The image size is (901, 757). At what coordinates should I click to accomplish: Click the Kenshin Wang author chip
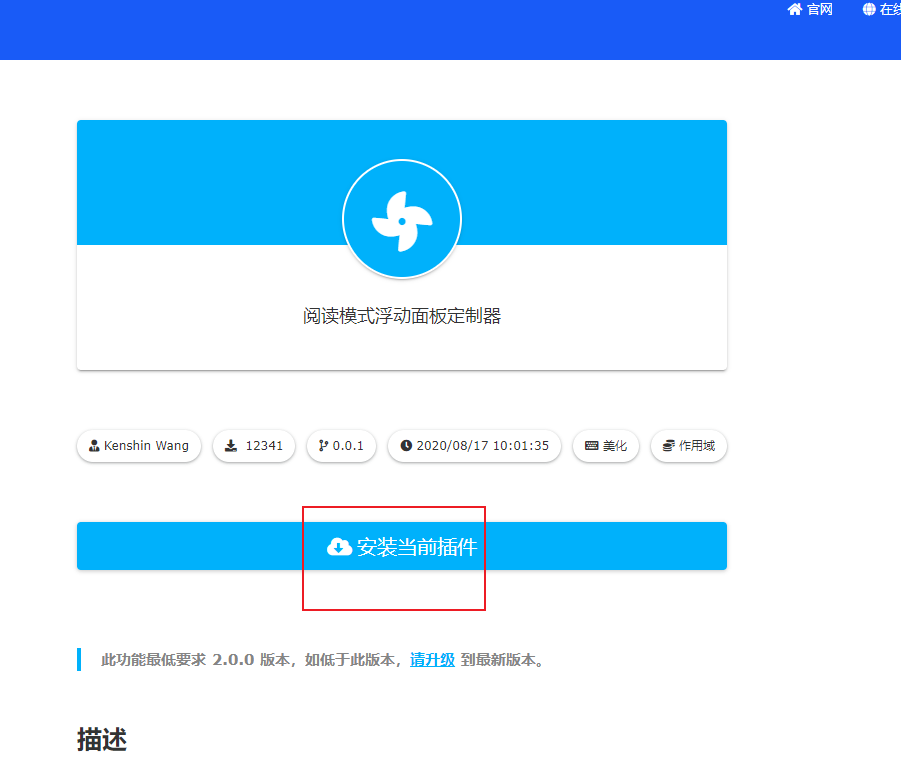tap(139, 445)
